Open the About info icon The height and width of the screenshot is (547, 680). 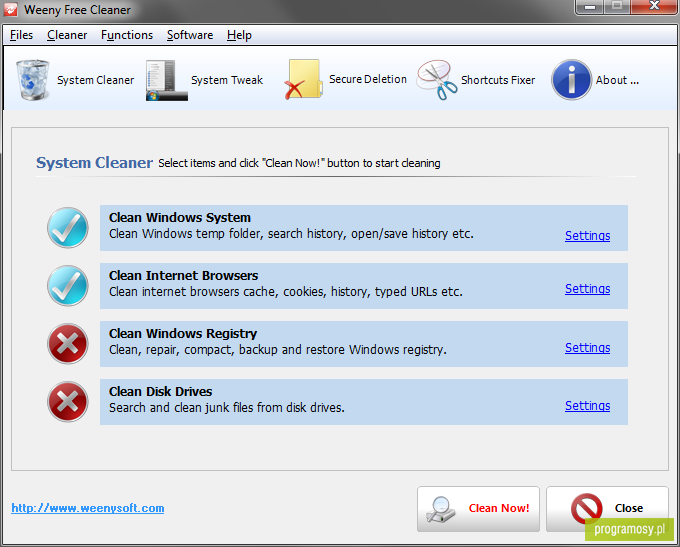(571, 80)
